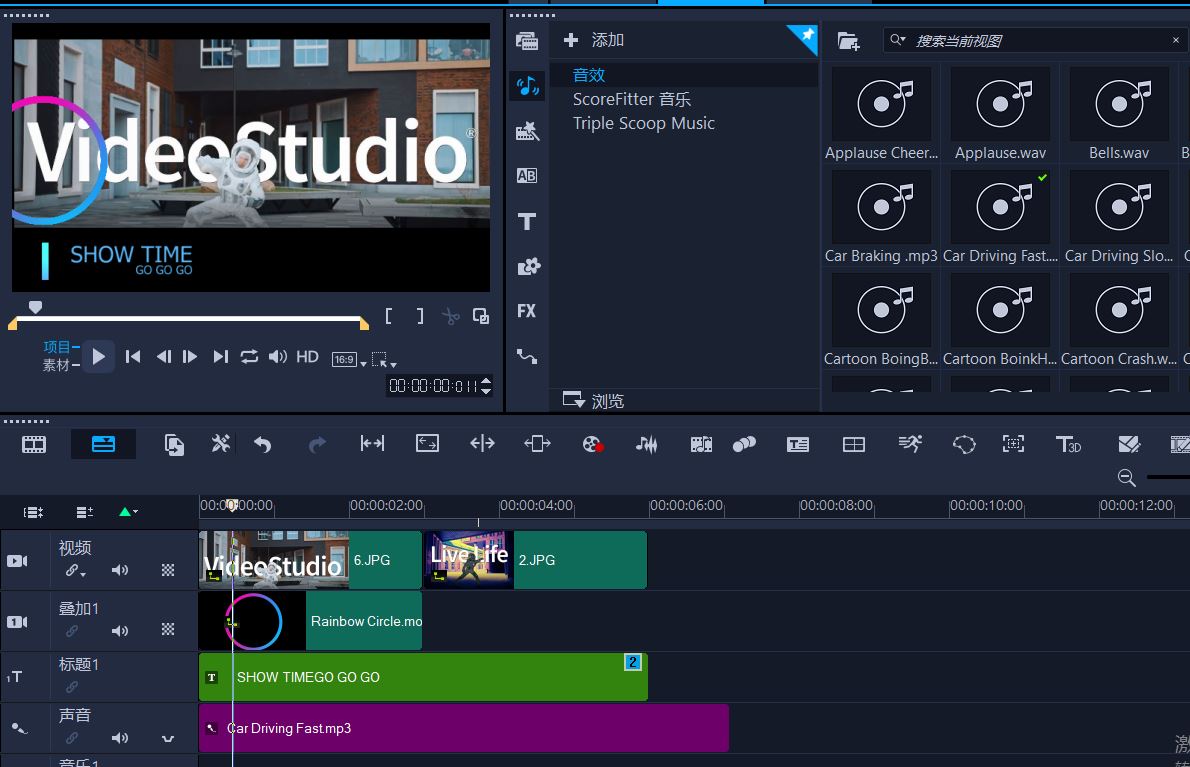Undo the last action

[x=263, y=445]
